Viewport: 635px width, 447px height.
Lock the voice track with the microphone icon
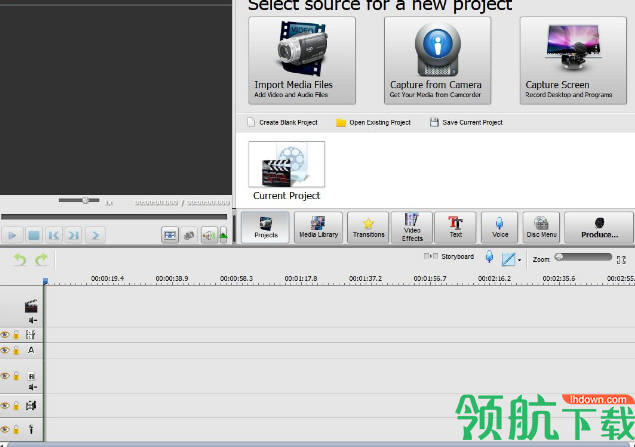(x=16, y=430)
